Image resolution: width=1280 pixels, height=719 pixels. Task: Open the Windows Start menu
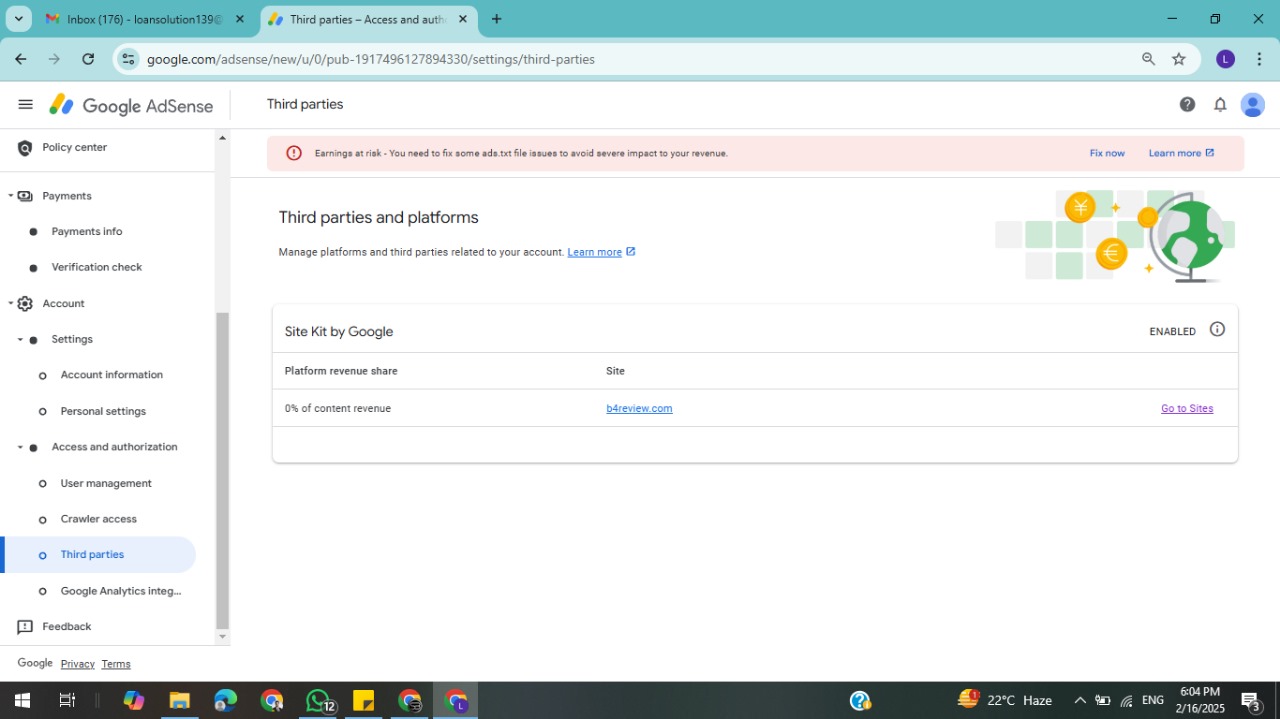coord(22,700)
